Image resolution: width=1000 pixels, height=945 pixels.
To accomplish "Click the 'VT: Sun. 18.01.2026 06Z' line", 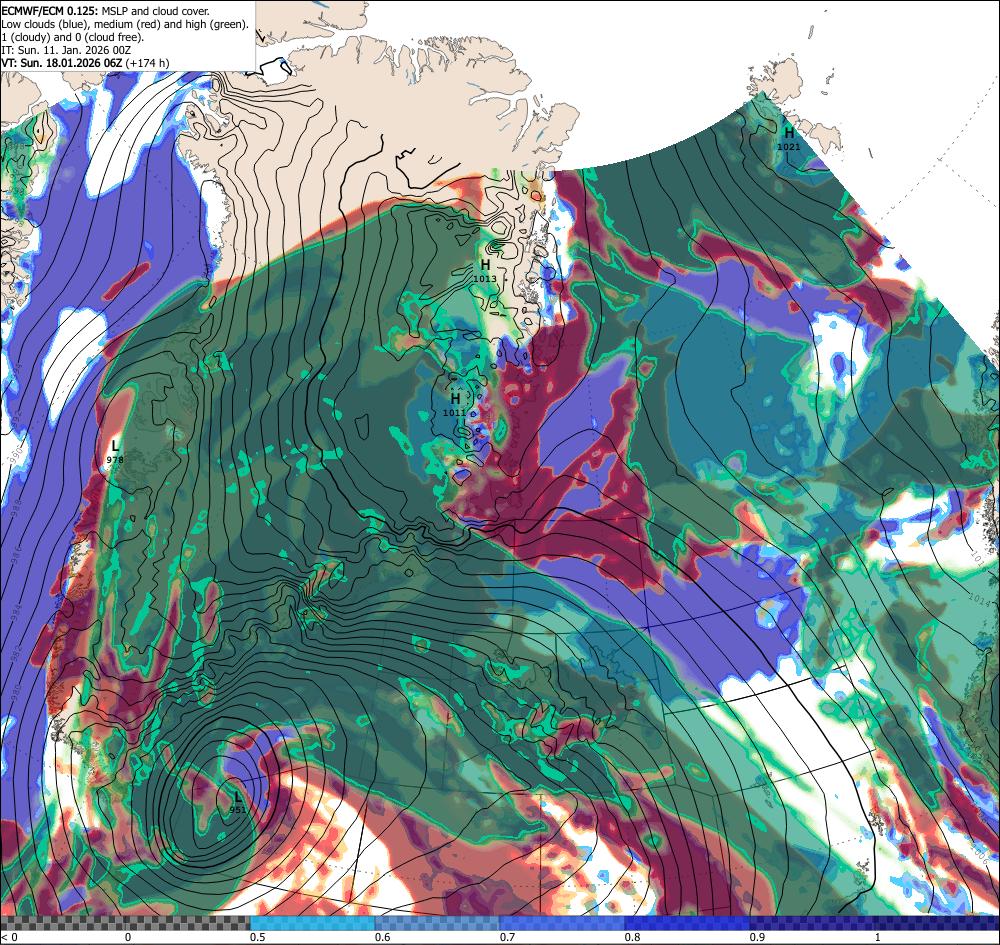I will pyautogui.click(x=85, y=62).
